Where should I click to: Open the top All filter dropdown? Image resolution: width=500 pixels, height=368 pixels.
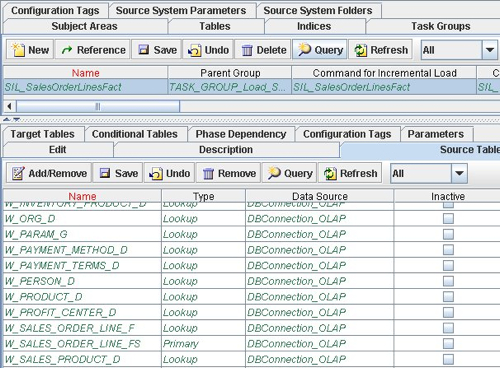coord(490,50)
